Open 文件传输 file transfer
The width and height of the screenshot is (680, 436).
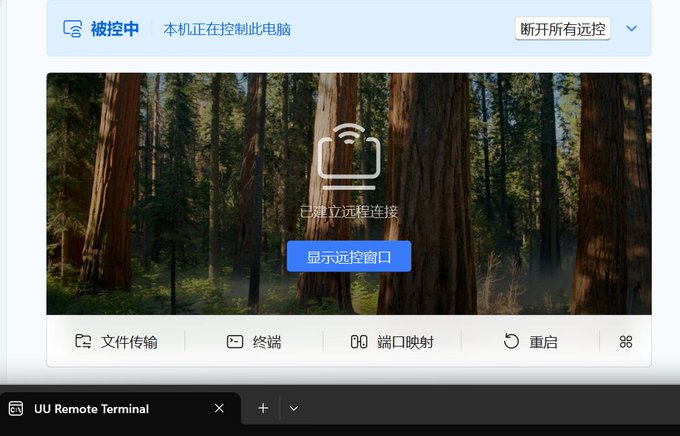coord(116,342)
